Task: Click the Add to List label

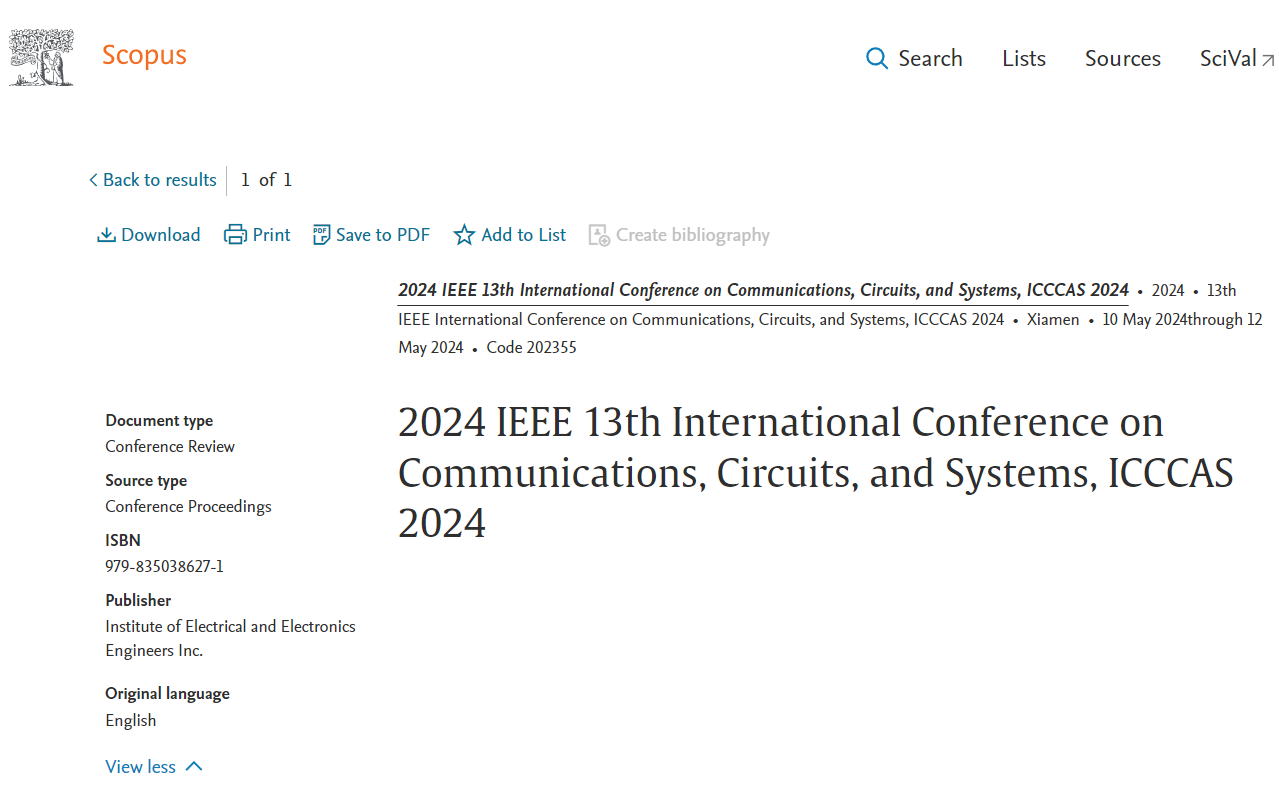Action: coord(524,235)
